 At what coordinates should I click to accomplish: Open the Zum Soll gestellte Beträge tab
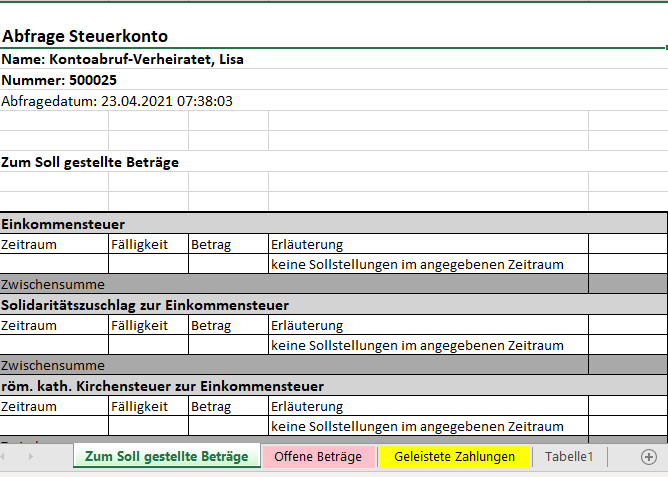pyautogui.click(x=167, y=456)
